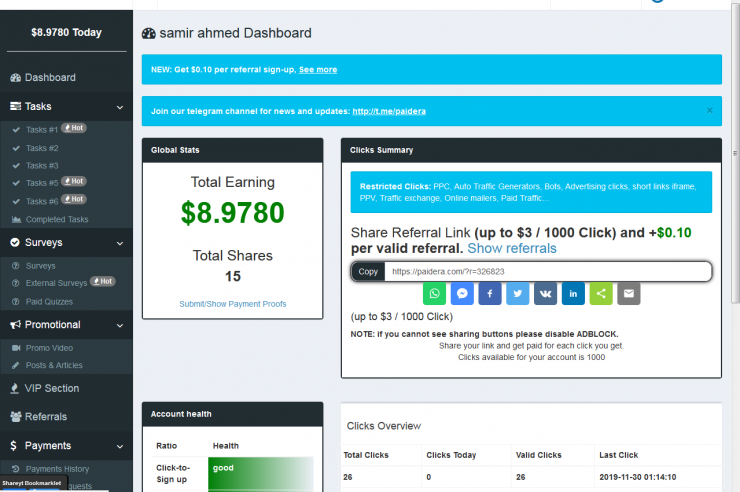Share via Facebook Messenger icon
Image resolution: width=740 pixels, height=492 pixels.
pyautogui.click(x=461, y=293)
